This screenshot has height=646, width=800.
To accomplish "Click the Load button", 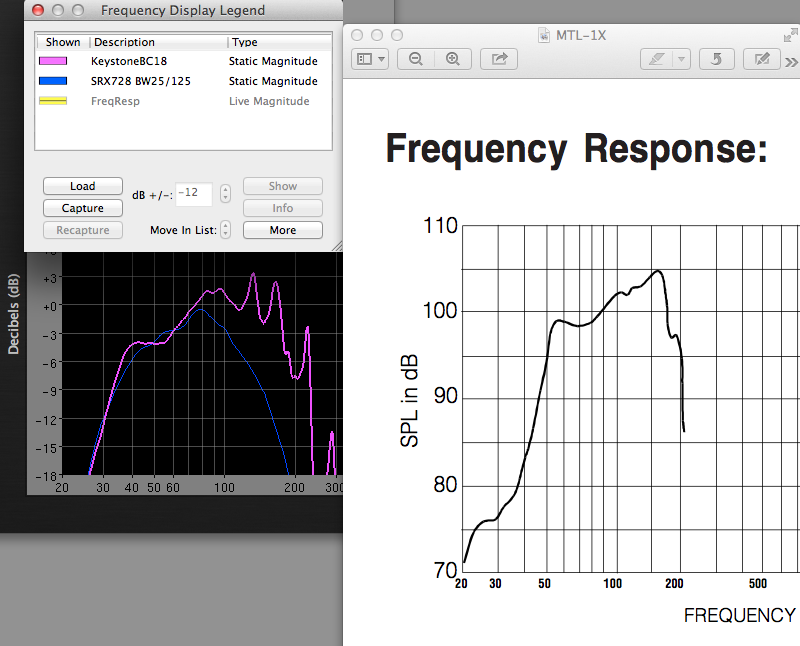I will 83,186.
